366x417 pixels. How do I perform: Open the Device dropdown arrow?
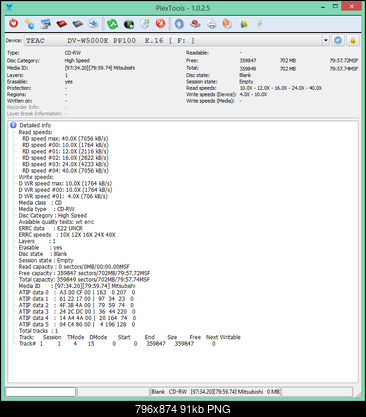coord(326,40)
